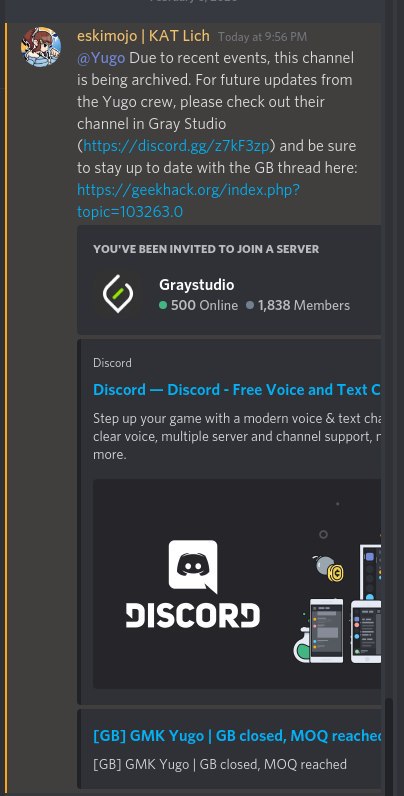Click the gray members status dot

(250, 305)
